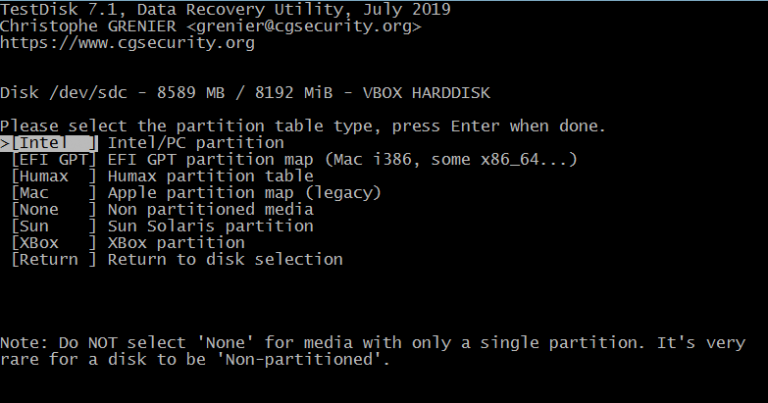This screenshot has height=403, width=768.
Task: Click the '>' selection cursor marker
Action: pyautogui.click(x=5, y=143)
